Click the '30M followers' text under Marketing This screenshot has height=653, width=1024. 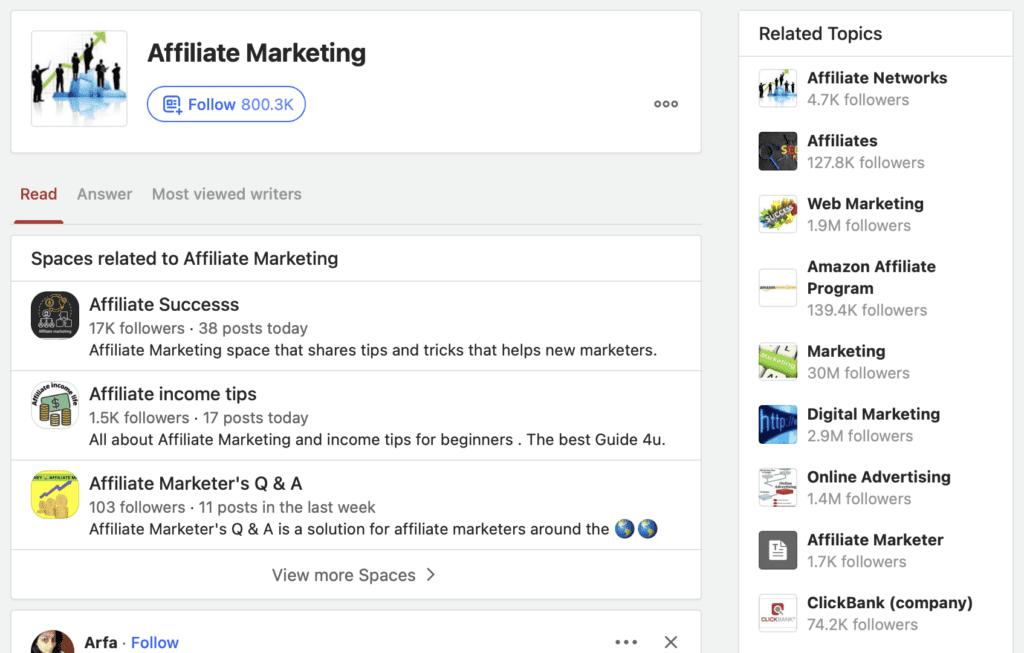(858, 373)
